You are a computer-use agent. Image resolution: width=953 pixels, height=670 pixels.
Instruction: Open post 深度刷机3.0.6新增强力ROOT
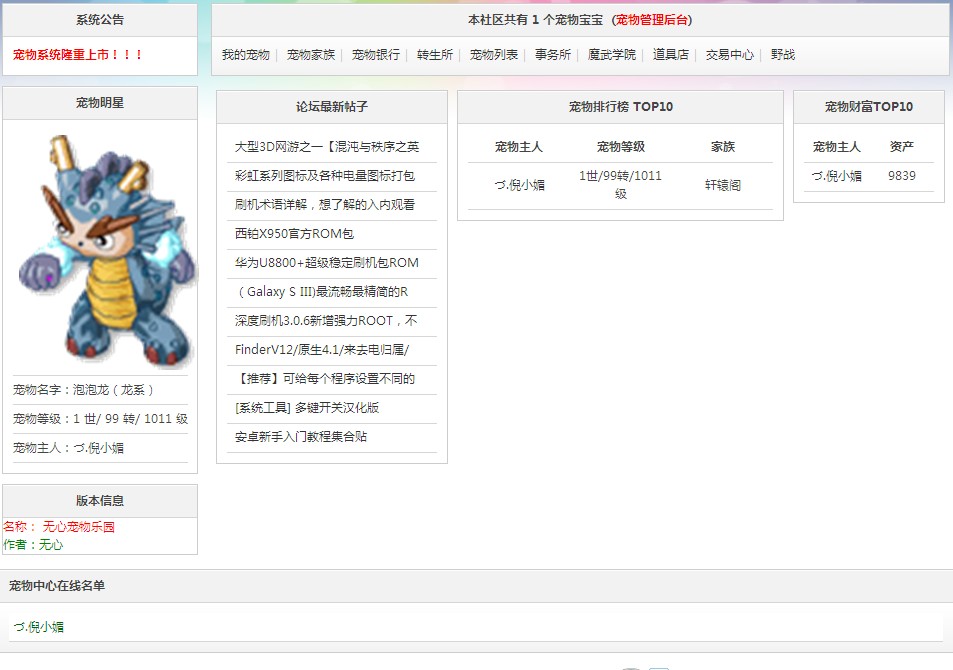[326, 320]
